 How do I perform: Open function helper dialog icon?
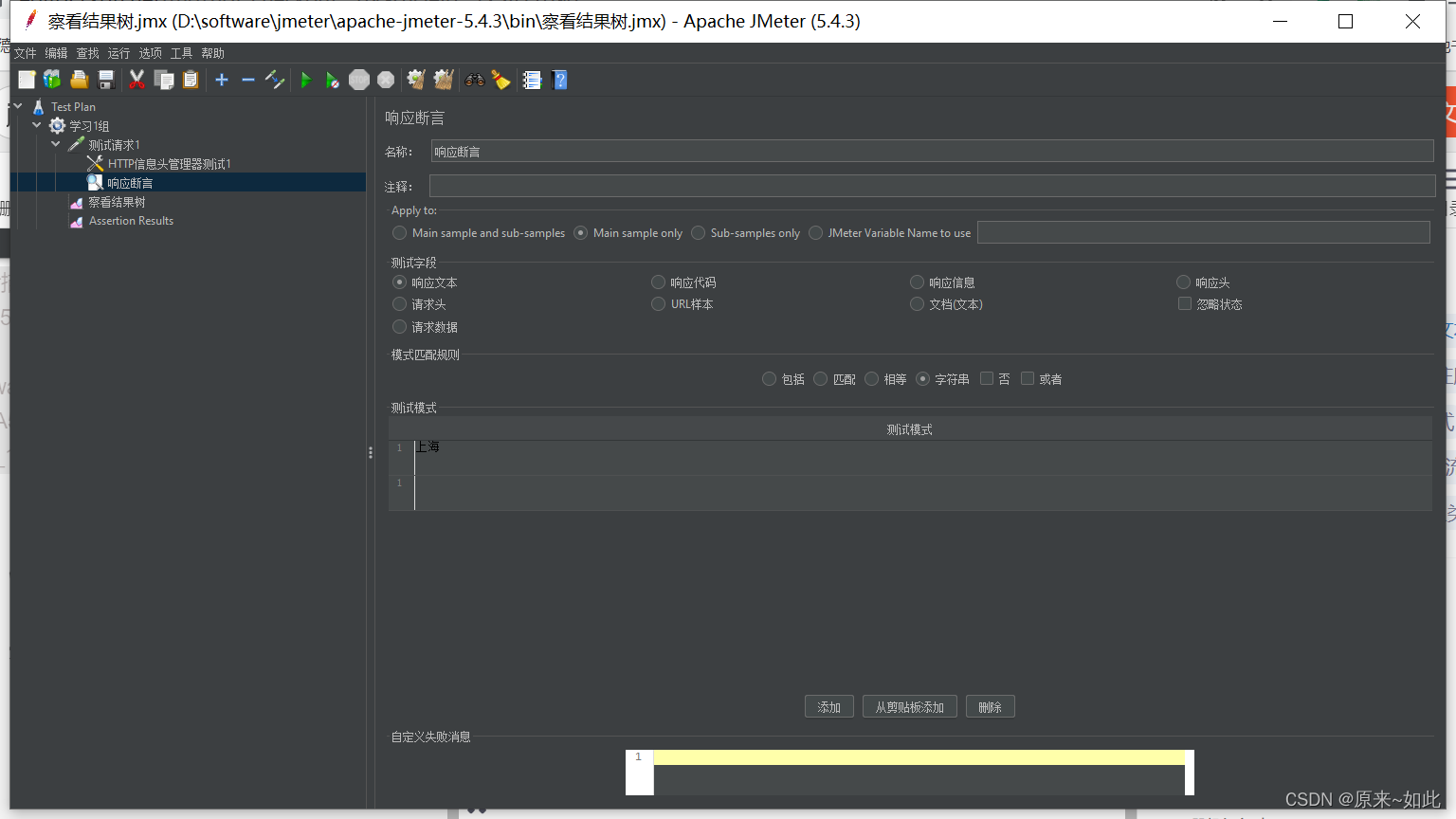(x=532, y=80)
